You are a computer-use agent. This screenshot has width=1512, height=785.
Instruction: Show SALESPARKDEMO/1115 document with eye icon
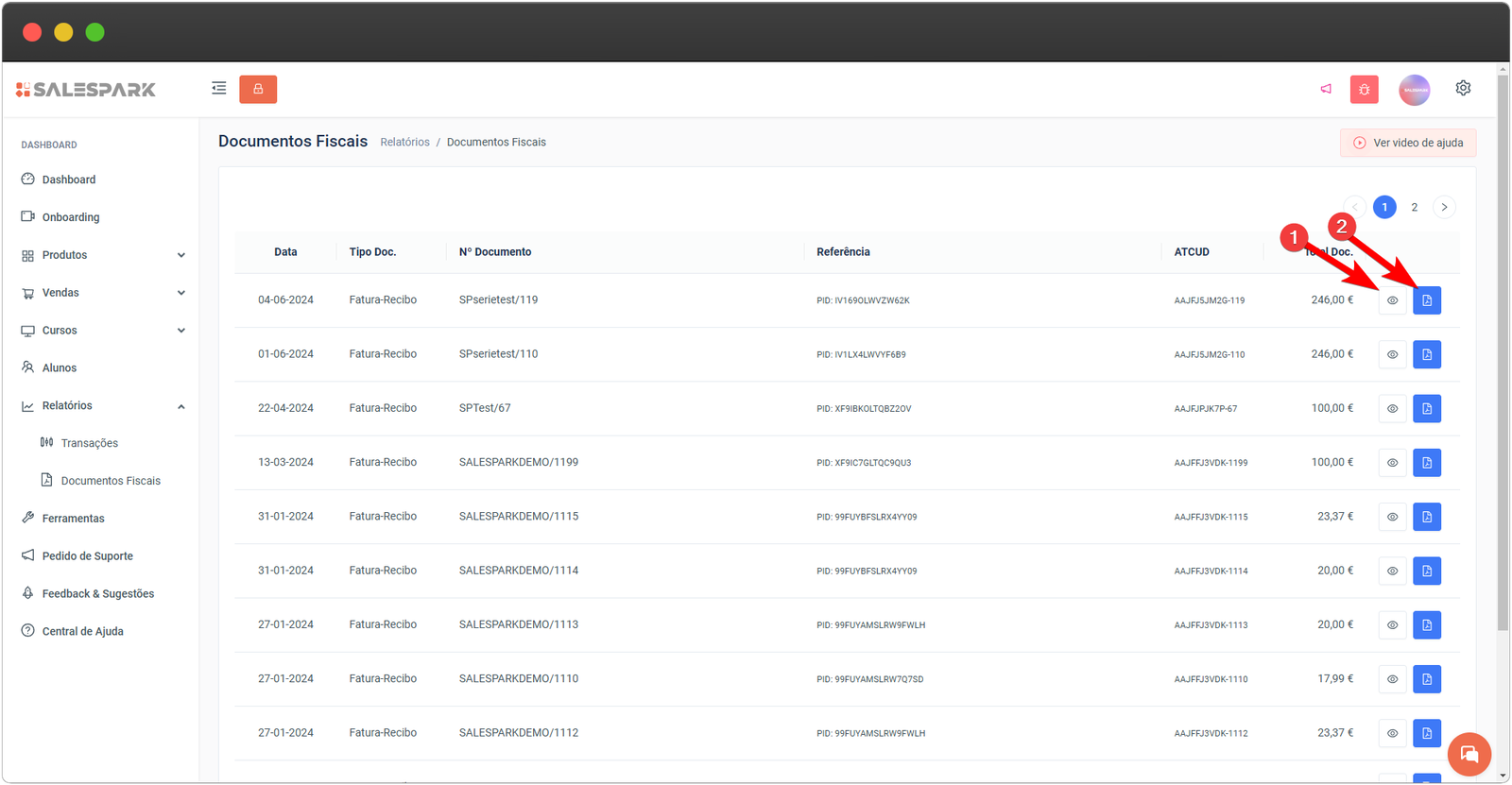tap(1392, 517)
